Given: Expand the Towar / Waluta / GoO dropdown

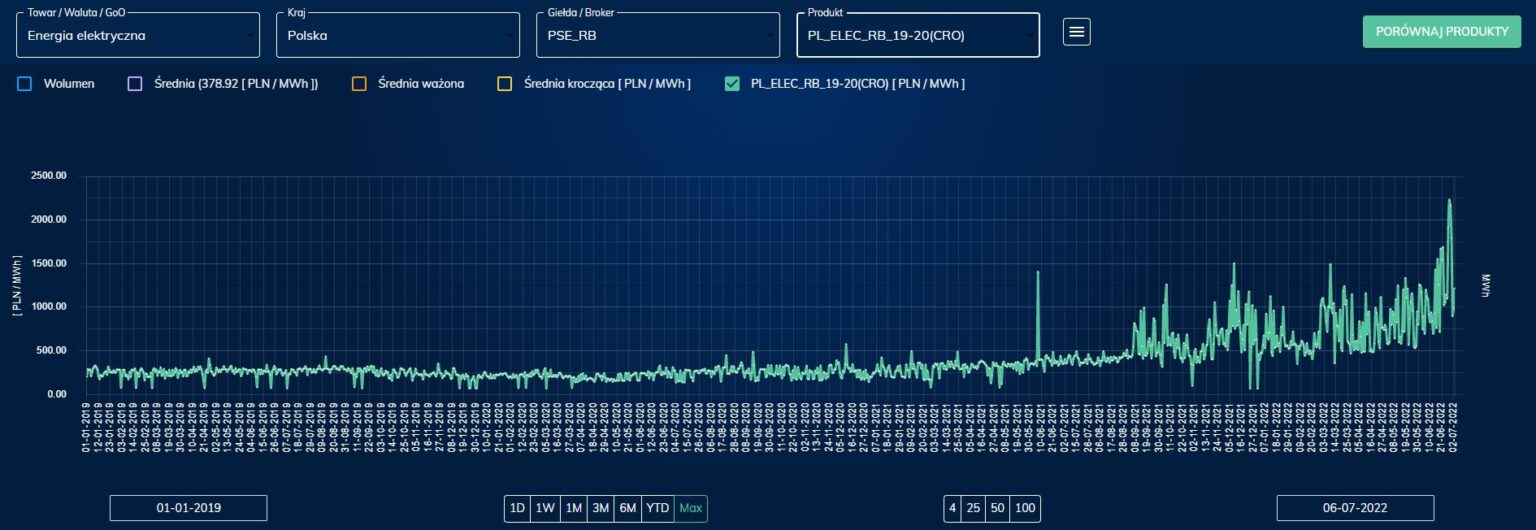Looking at the screenshot, I should (x=138, y=35).
